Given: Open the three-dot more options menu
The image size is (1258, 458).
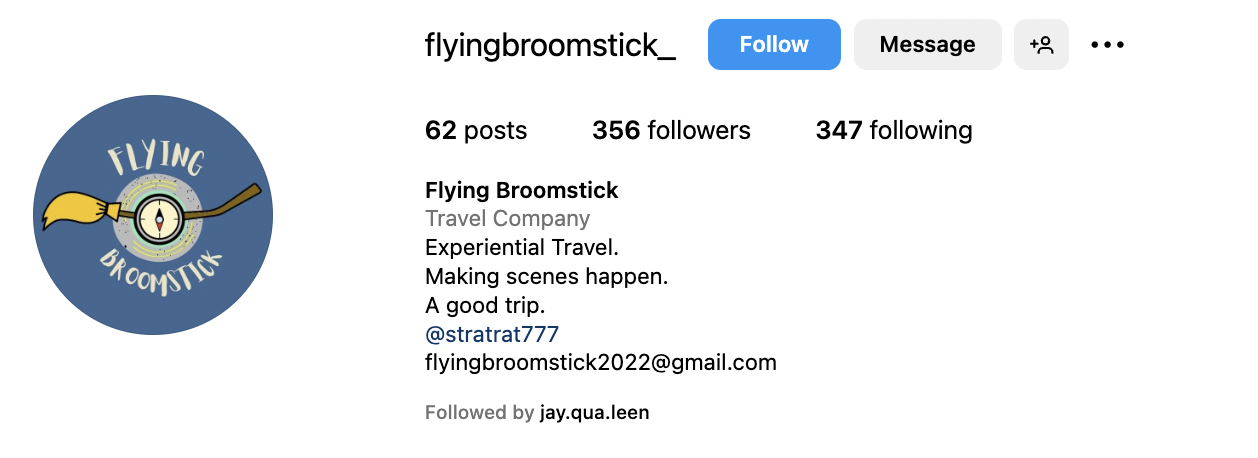Looking at the screenshot, I should coord(1107,45).
